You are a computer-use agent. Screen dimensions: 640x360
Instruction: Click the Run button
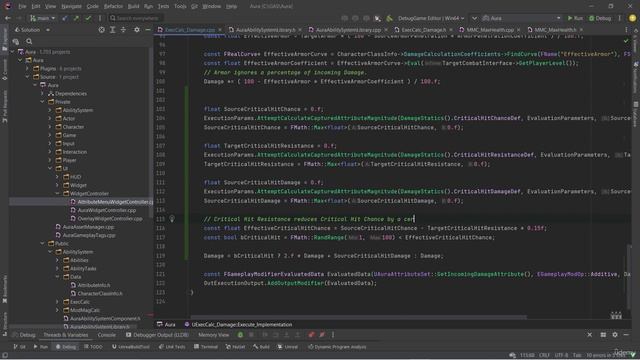point(575,18)
